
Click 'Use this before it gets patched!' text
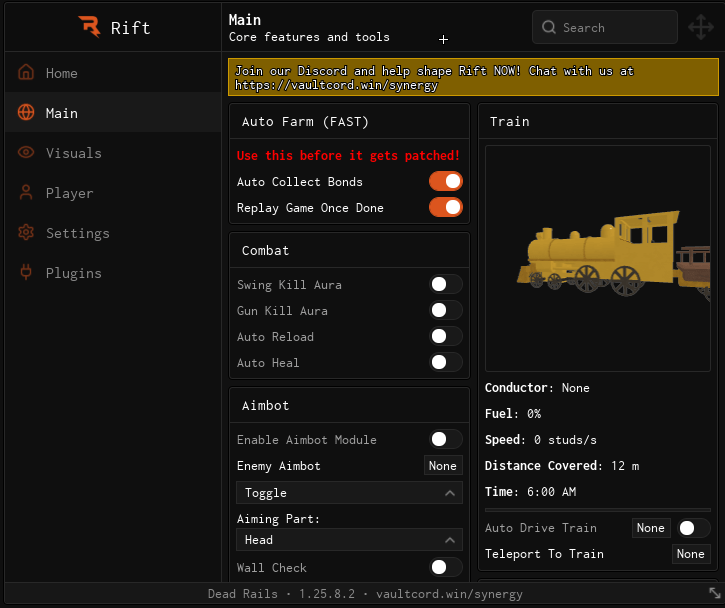348,156
